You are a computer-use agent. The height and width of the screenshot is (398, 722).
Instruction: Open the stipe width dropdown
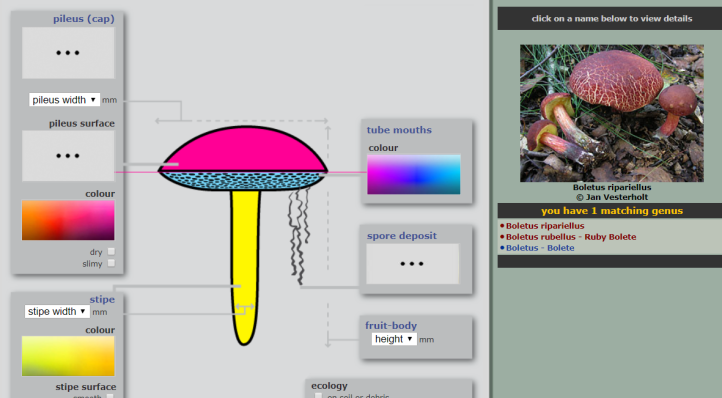(x=57, y=311)
